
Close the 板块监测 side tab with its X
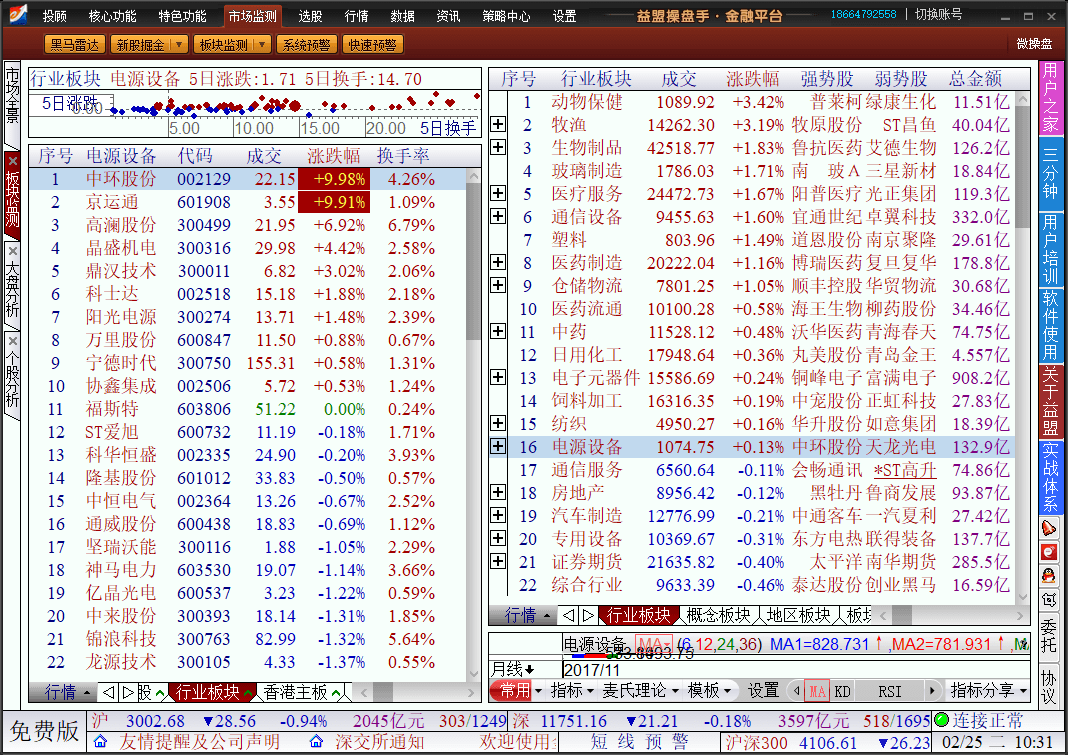click(x=13, y=161)
